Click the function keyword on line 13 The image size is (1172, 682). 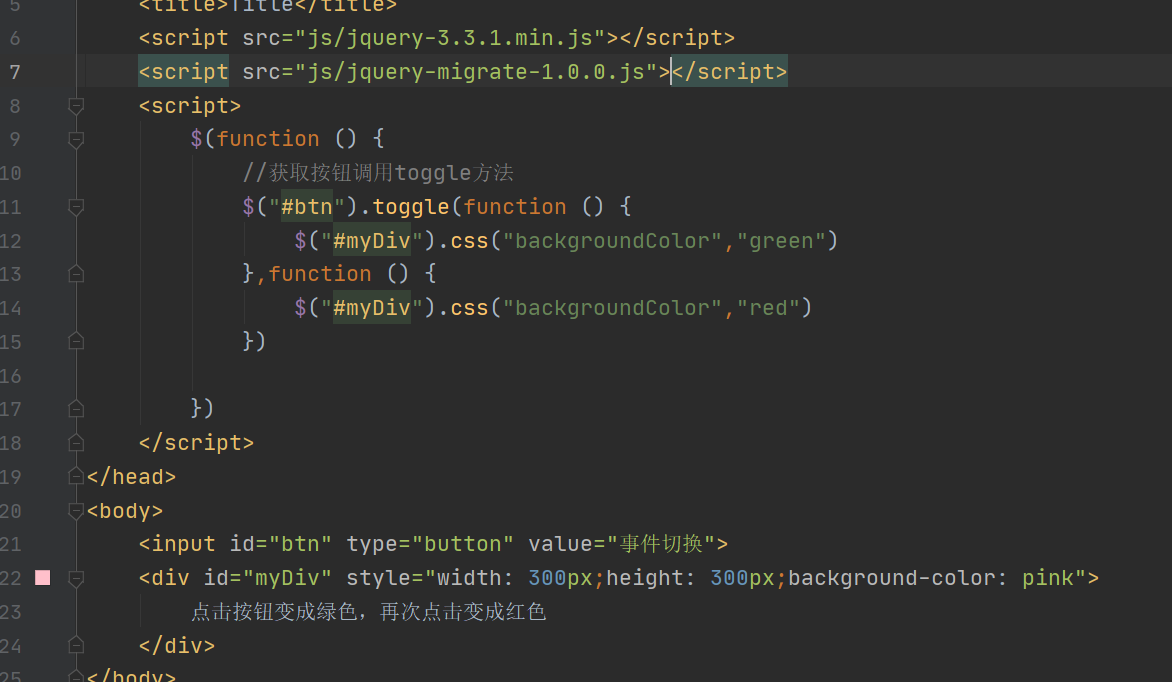tap(320, 274)
